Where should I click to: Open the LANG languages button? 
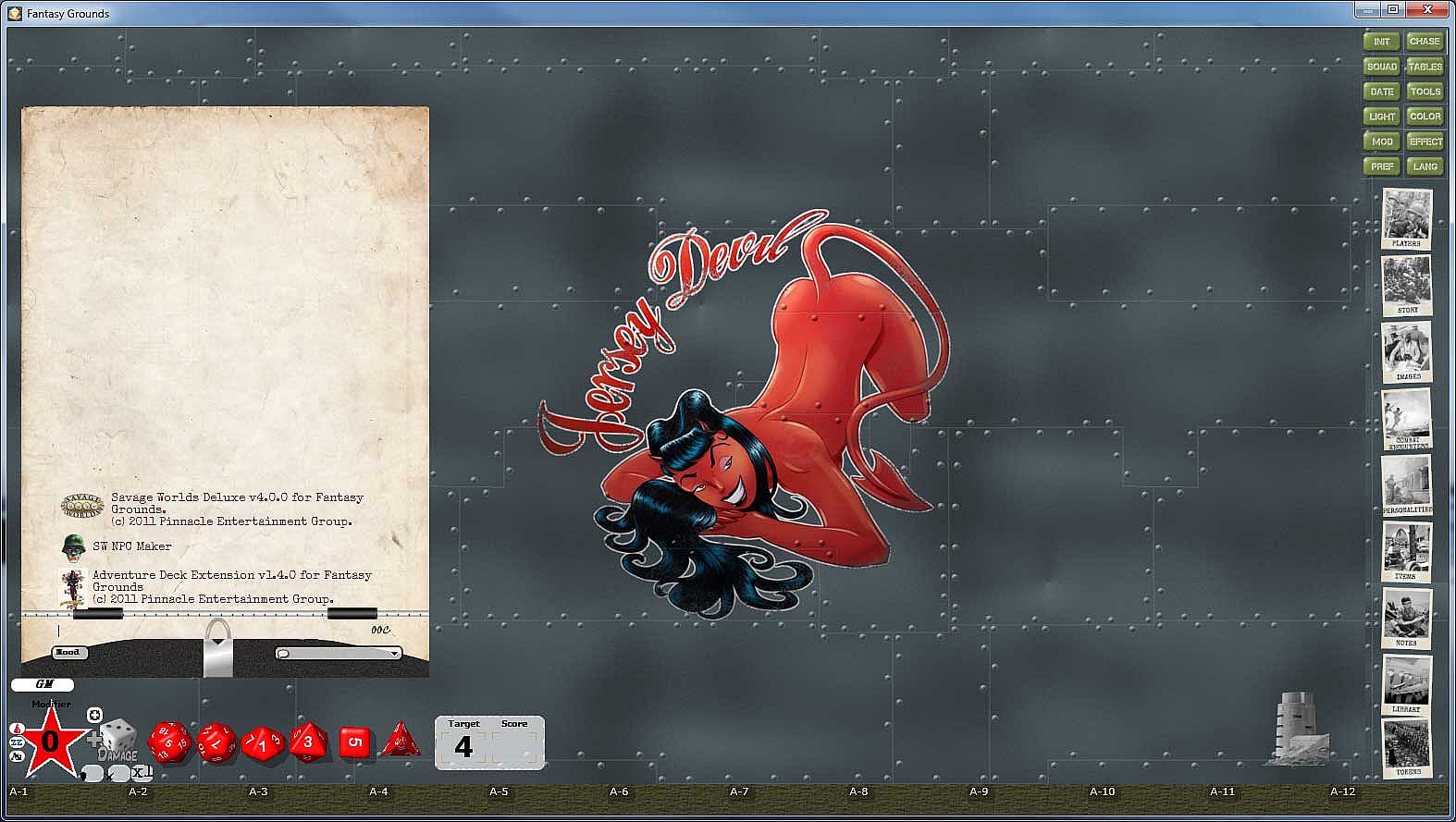point(1425,166)
